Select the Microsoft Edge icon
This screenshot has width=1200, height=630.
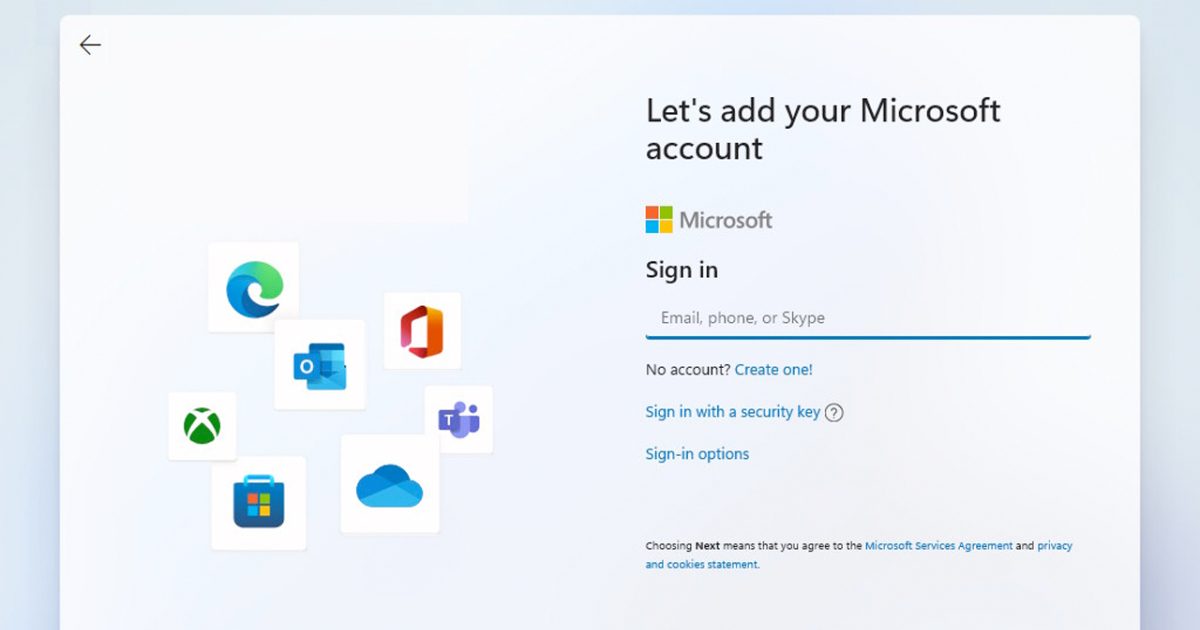254,287
